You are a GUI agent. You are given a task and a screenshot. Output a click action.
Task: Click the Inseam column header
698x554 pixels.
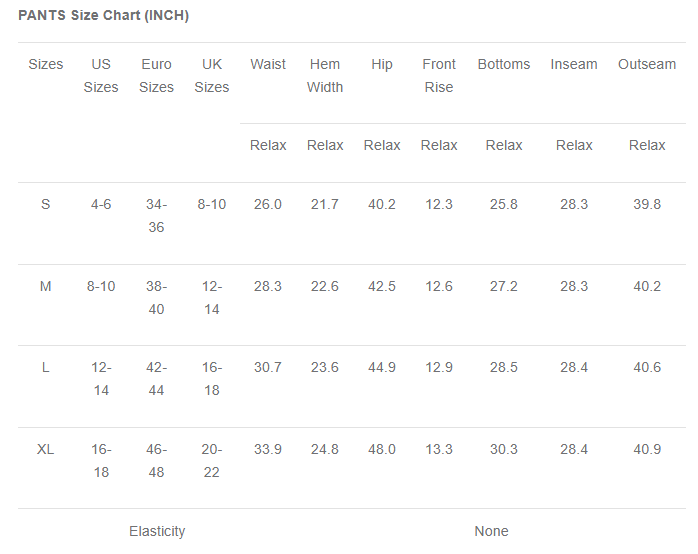[x=574, y=64]
